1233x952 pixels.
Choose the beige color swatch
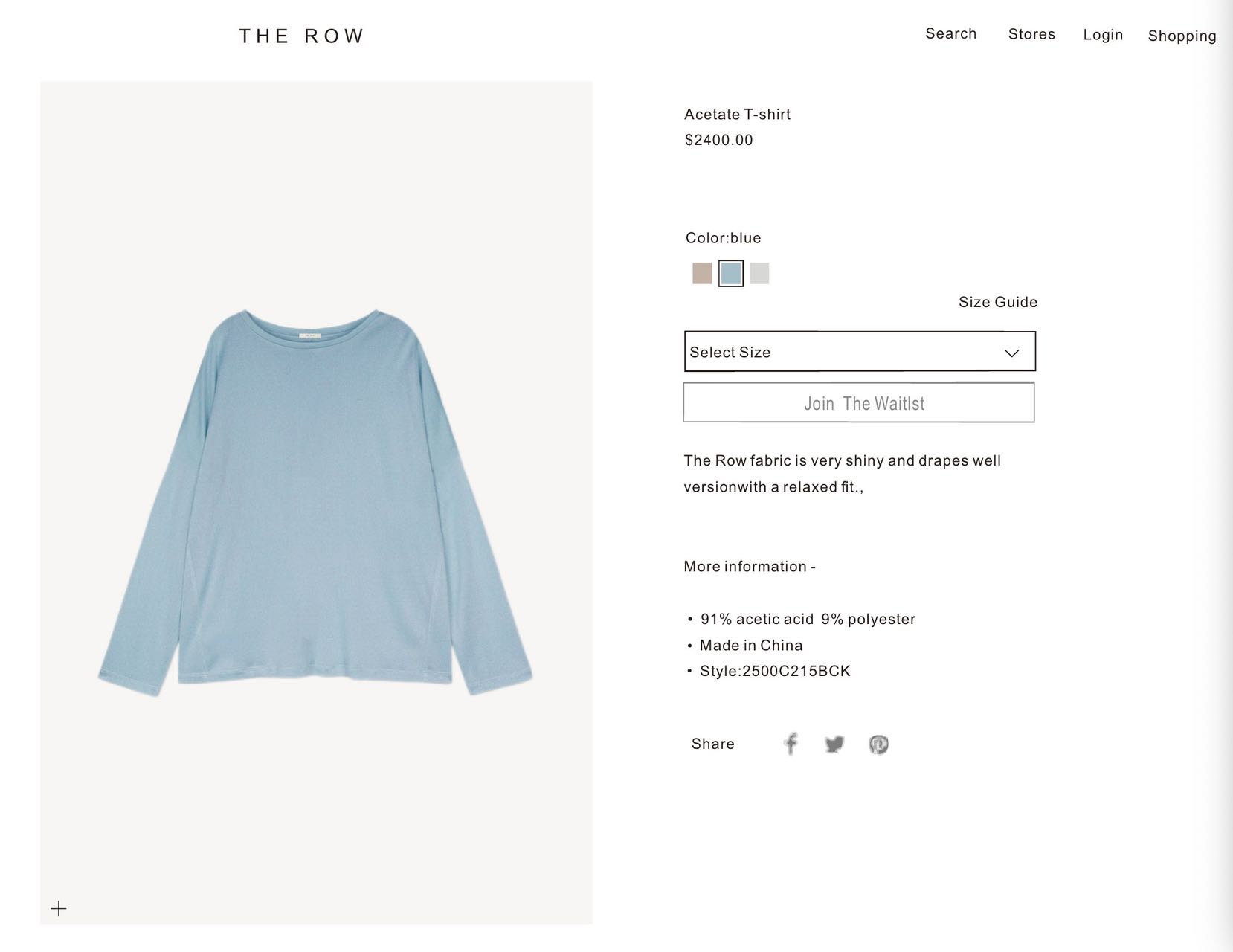tap(702, 273)
